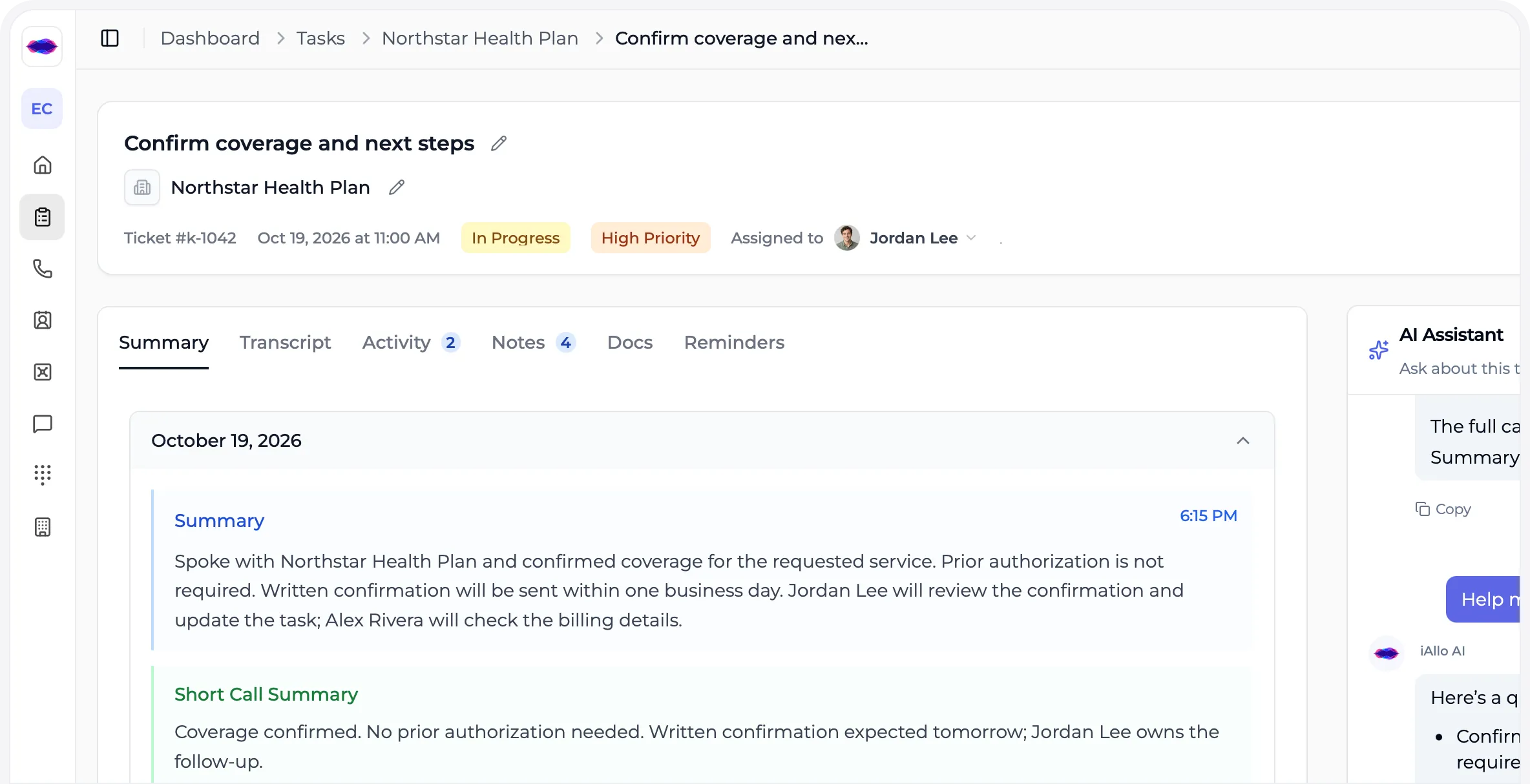1530x784 pixels.
Task: Click the blue Summary heading in card
Action: [219, 521]
